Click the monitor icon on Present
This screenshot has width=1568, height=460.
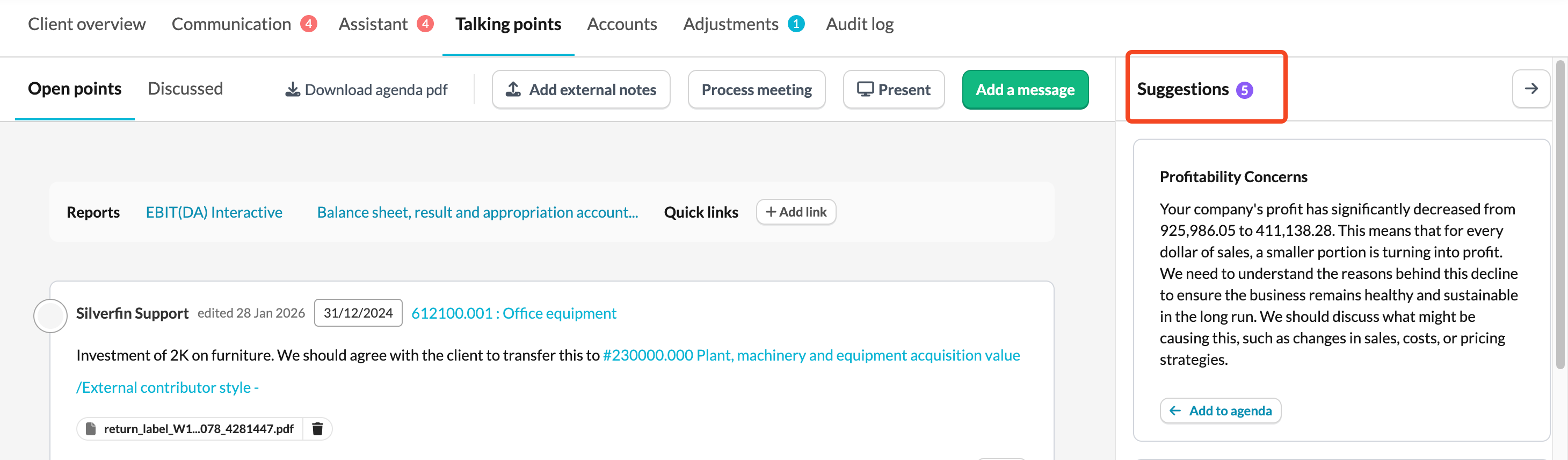[x=865, y=90]
